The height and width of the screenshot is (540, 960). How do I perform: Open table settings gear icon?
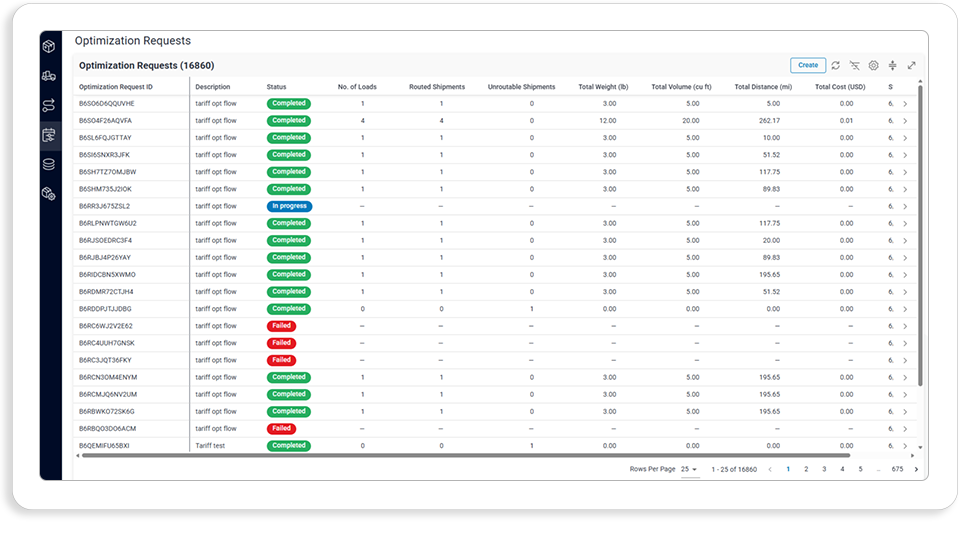874,65
